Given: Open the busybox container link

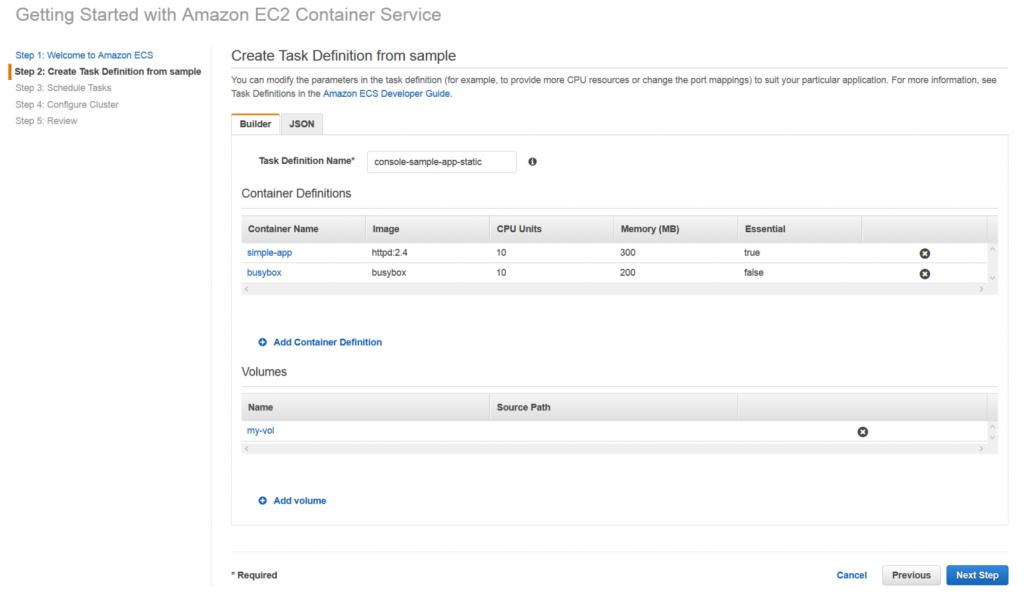Looking at the screenshot, I should 264,273.
